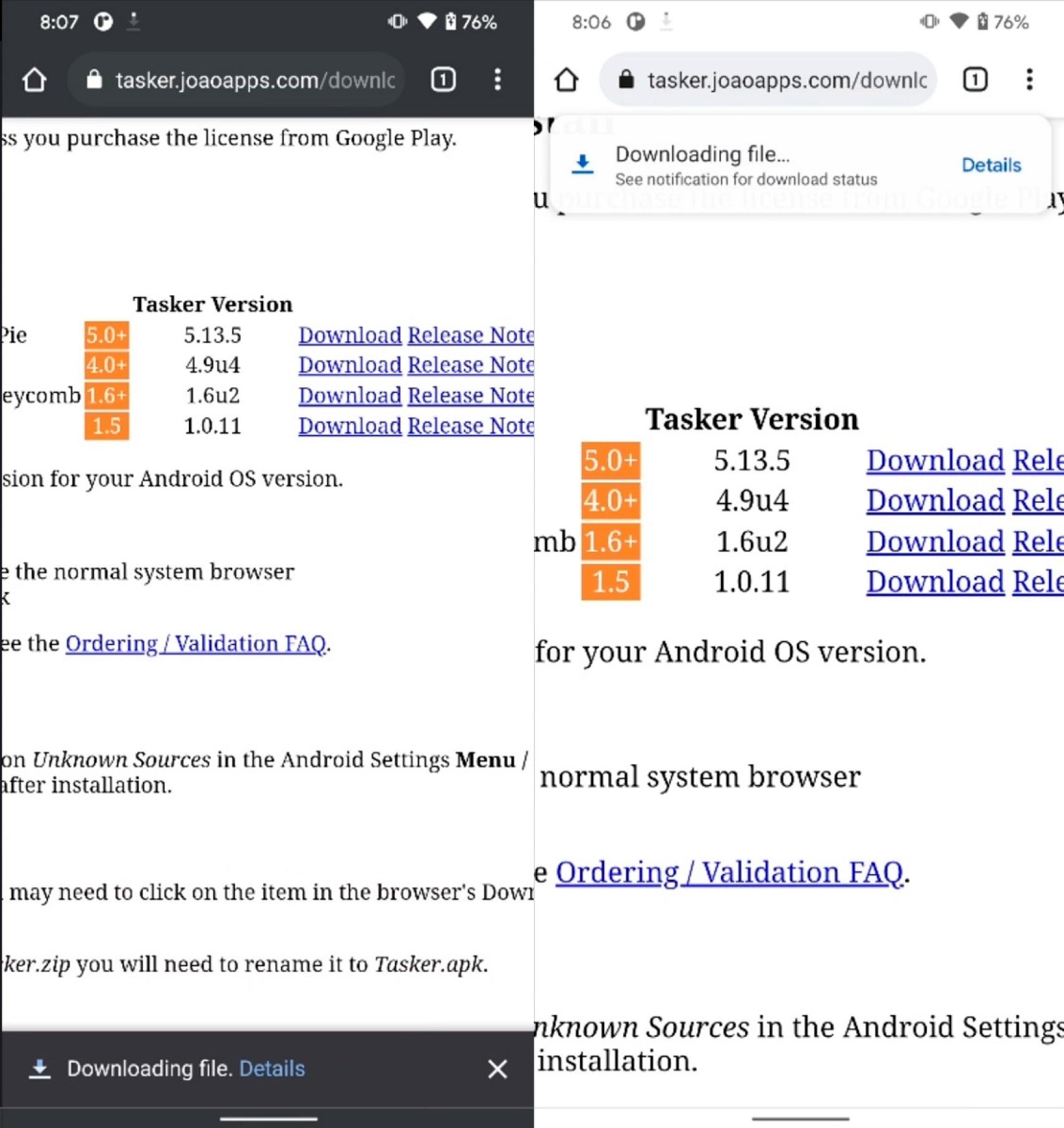
Task: Tap the Wi-Fi icon in the status bar
Action: pos(428,21)
